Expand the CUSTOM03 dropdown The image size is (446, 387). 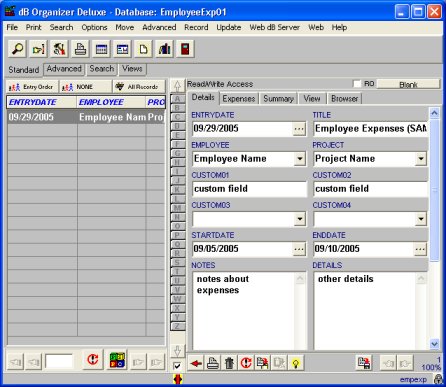300,219
